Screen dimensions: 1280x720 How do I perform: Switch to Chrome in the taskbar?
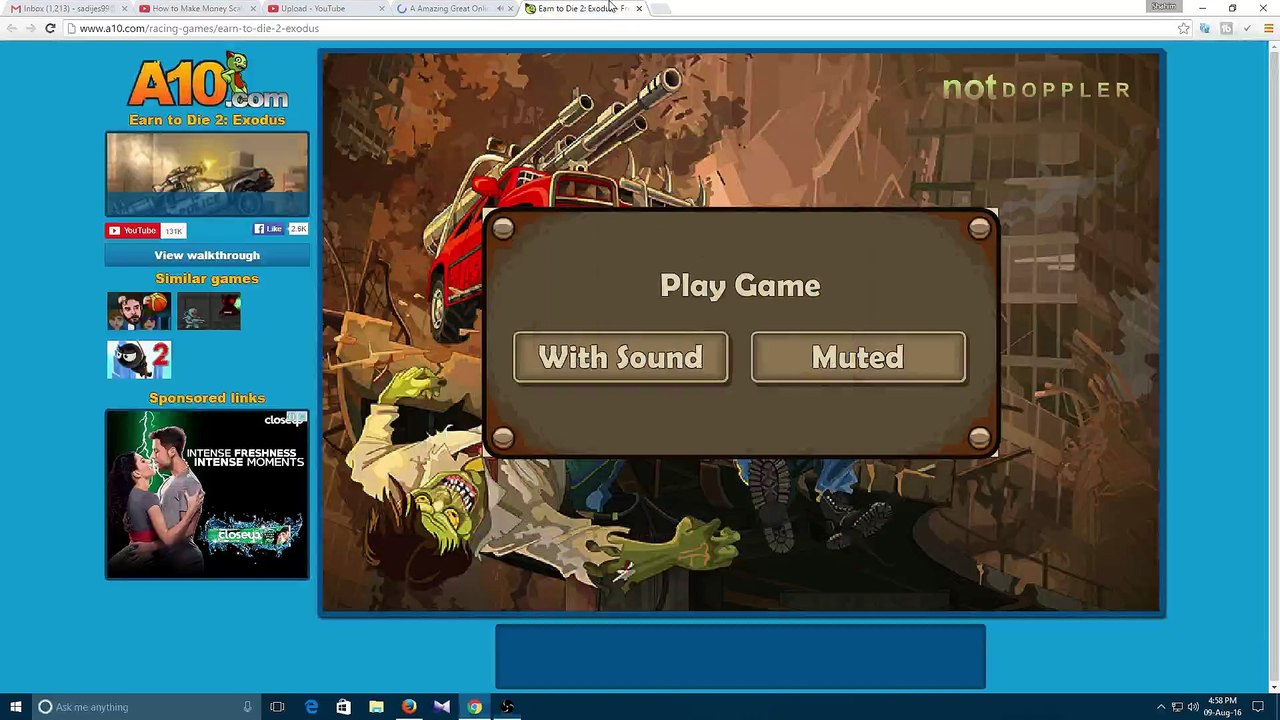click(475, 707)
